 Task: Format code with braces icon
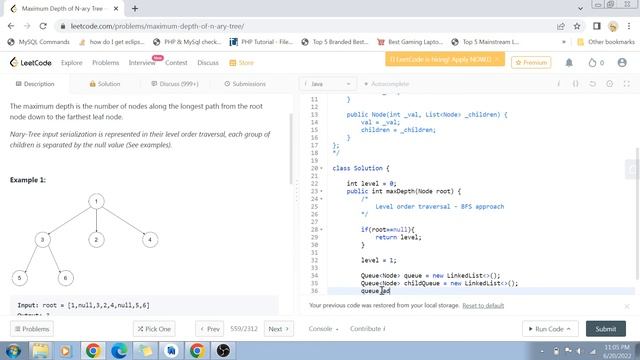coord(576,84)
